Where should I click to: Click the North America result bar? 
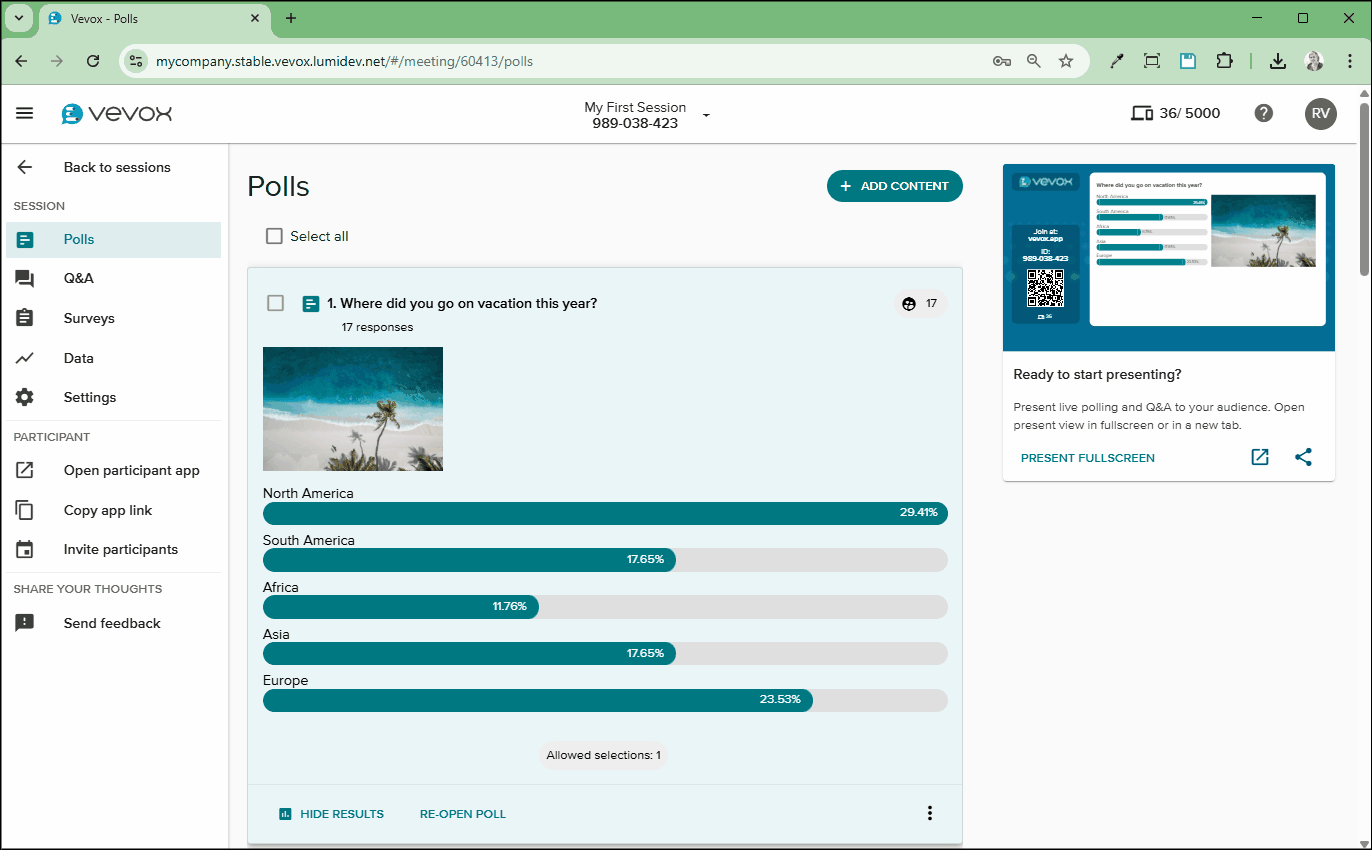tap(604, 513)
